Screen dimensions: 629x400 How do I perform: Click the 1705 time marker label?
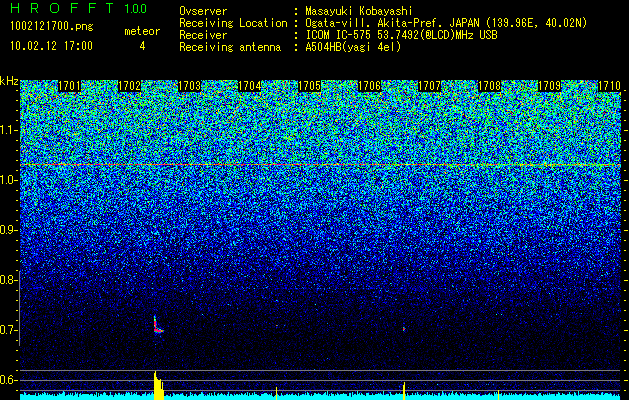310,86
